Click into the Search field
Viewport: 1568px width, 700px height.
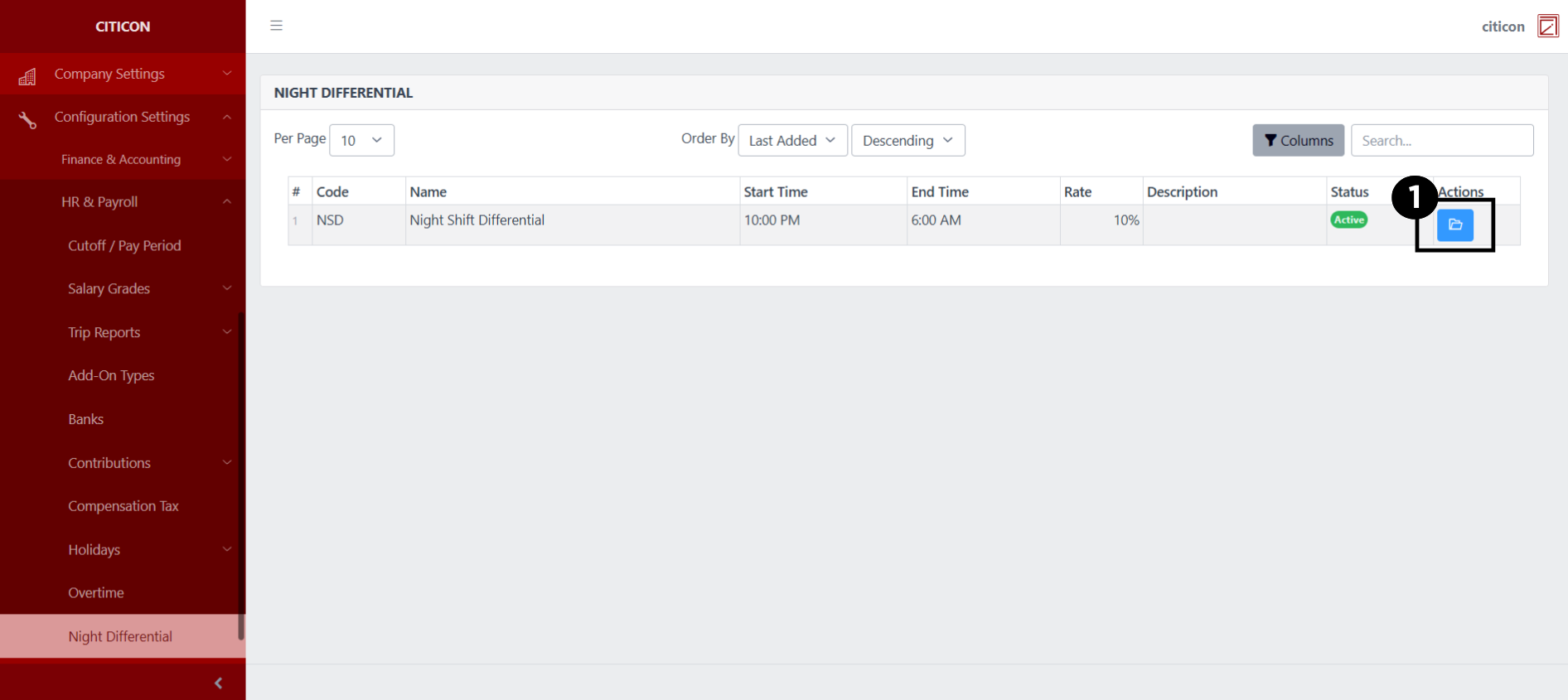tap(1441, 140)
